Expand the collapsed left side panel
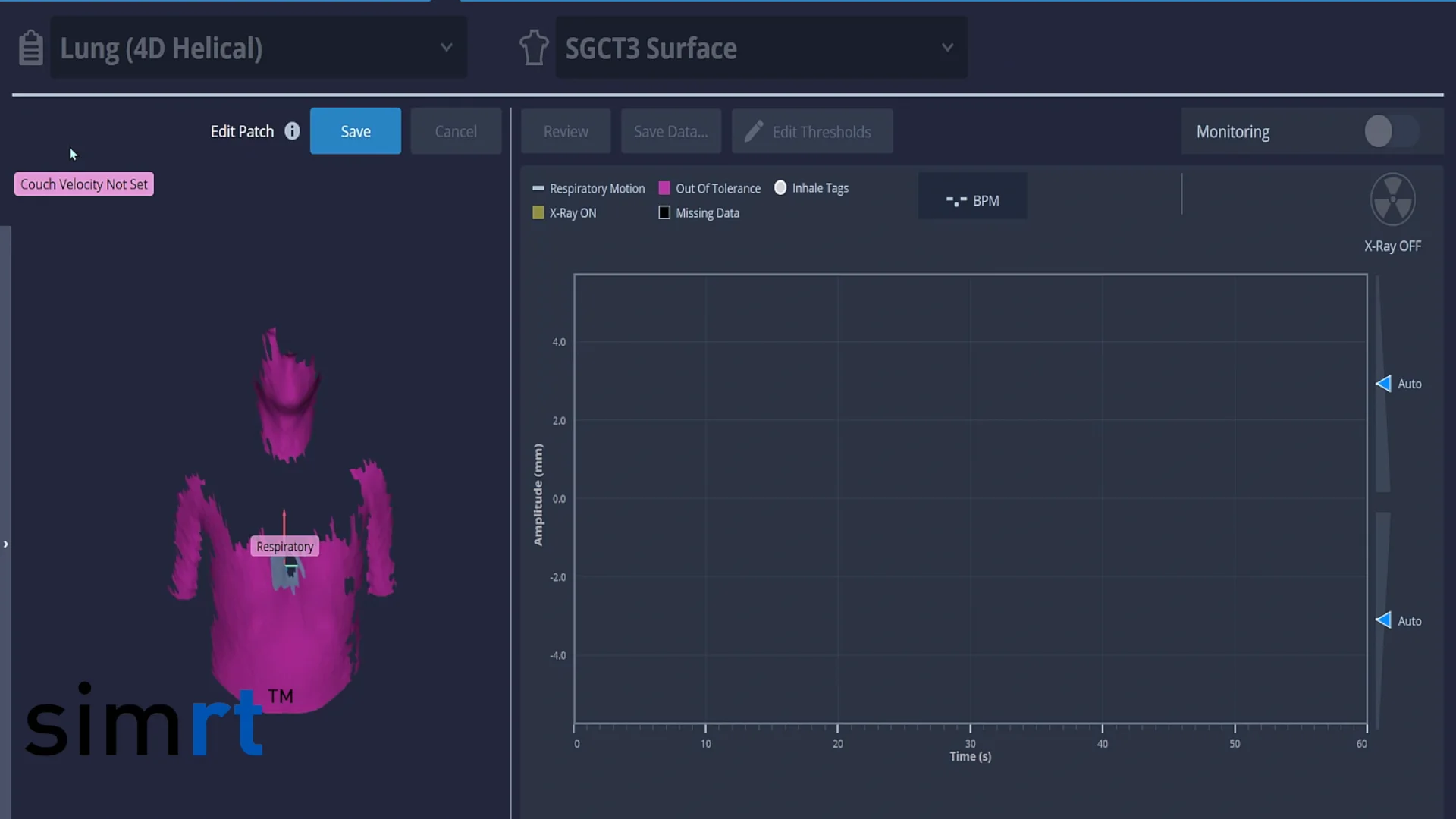The height and width of the screenshot is (819, 1456). [x=6, y=544]
